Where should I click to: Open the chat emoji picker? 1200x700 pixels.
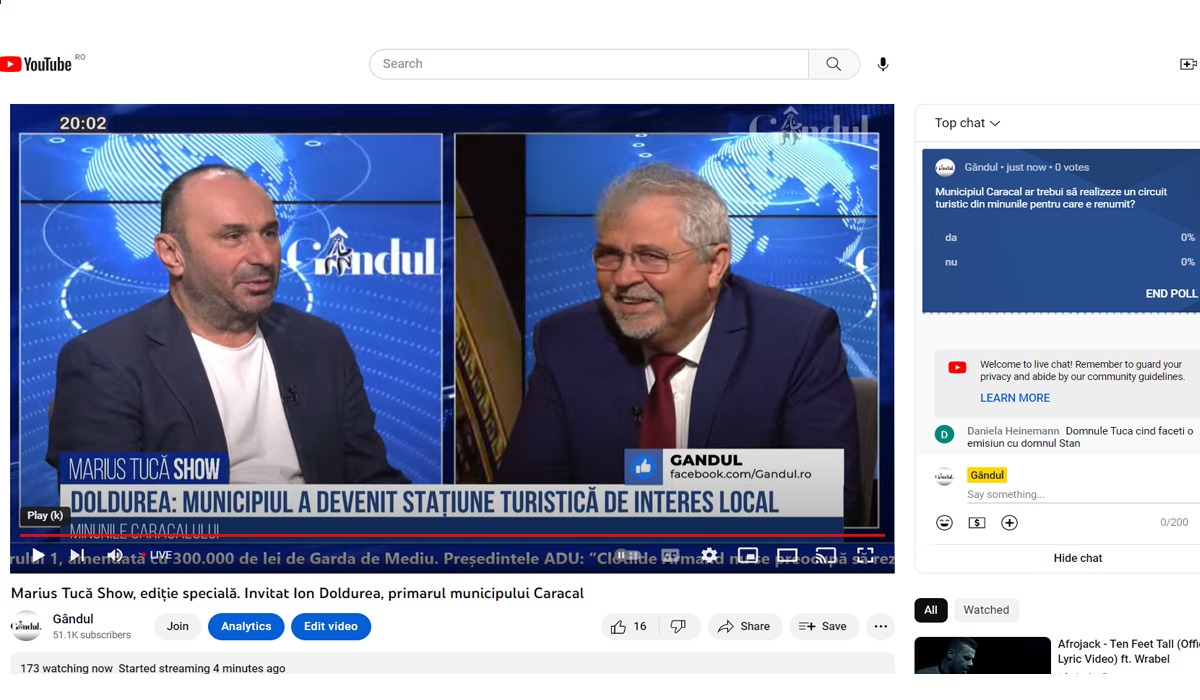coord(944,523)
